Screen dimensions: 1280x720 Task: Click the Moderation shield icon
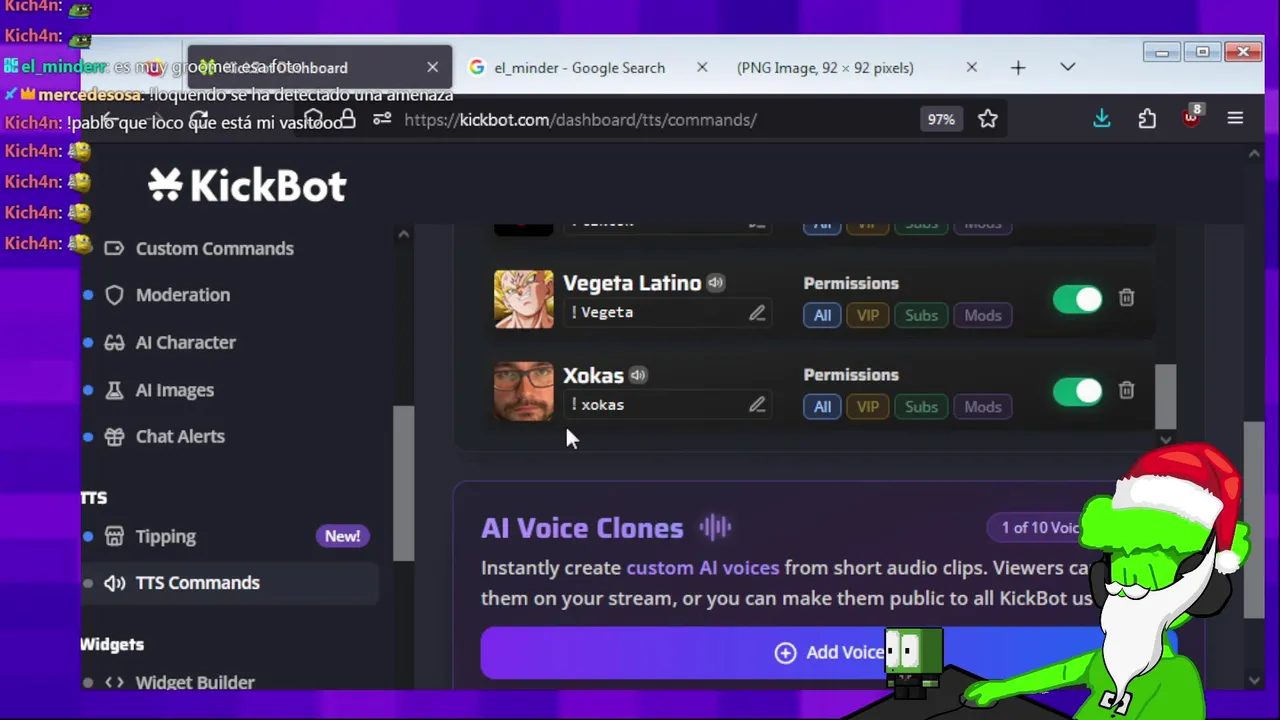(114, 295)
